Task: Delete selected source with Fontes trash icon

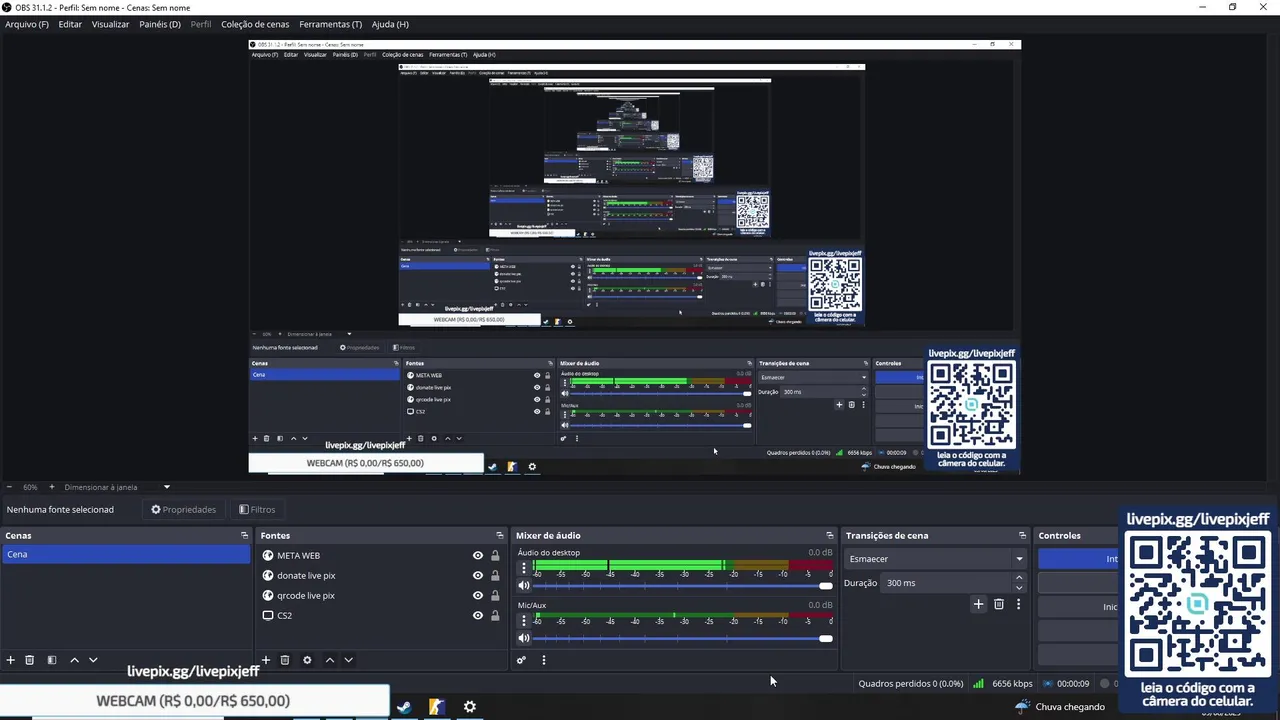Action: 285,660
